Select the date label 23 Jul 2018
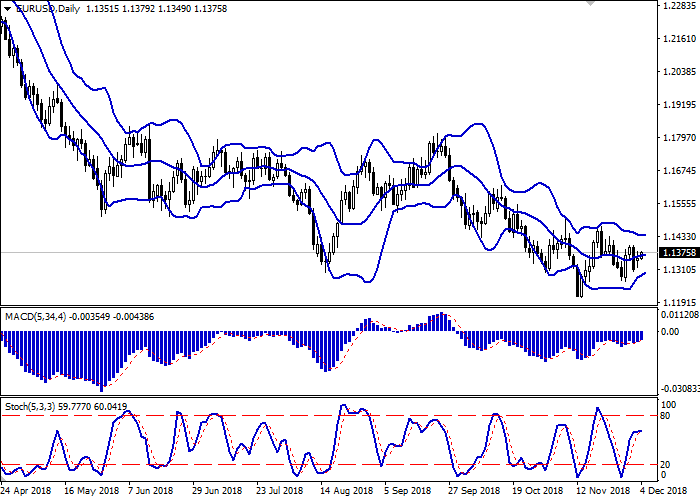700x500 pixels. point(280,491)
